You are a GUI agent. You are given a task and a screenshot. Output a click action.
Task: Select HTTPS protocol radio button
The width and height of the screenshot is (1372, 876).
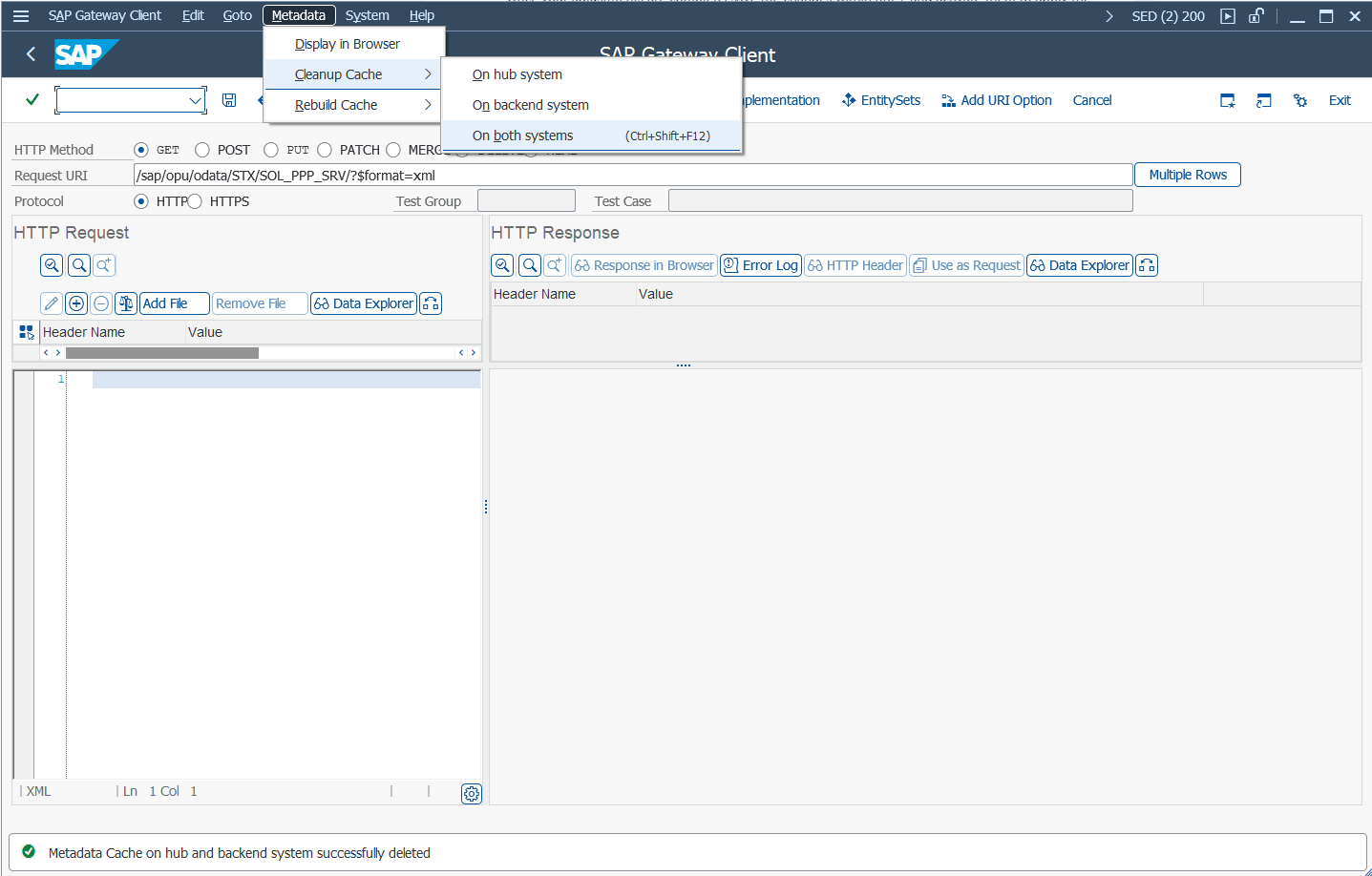195,201
